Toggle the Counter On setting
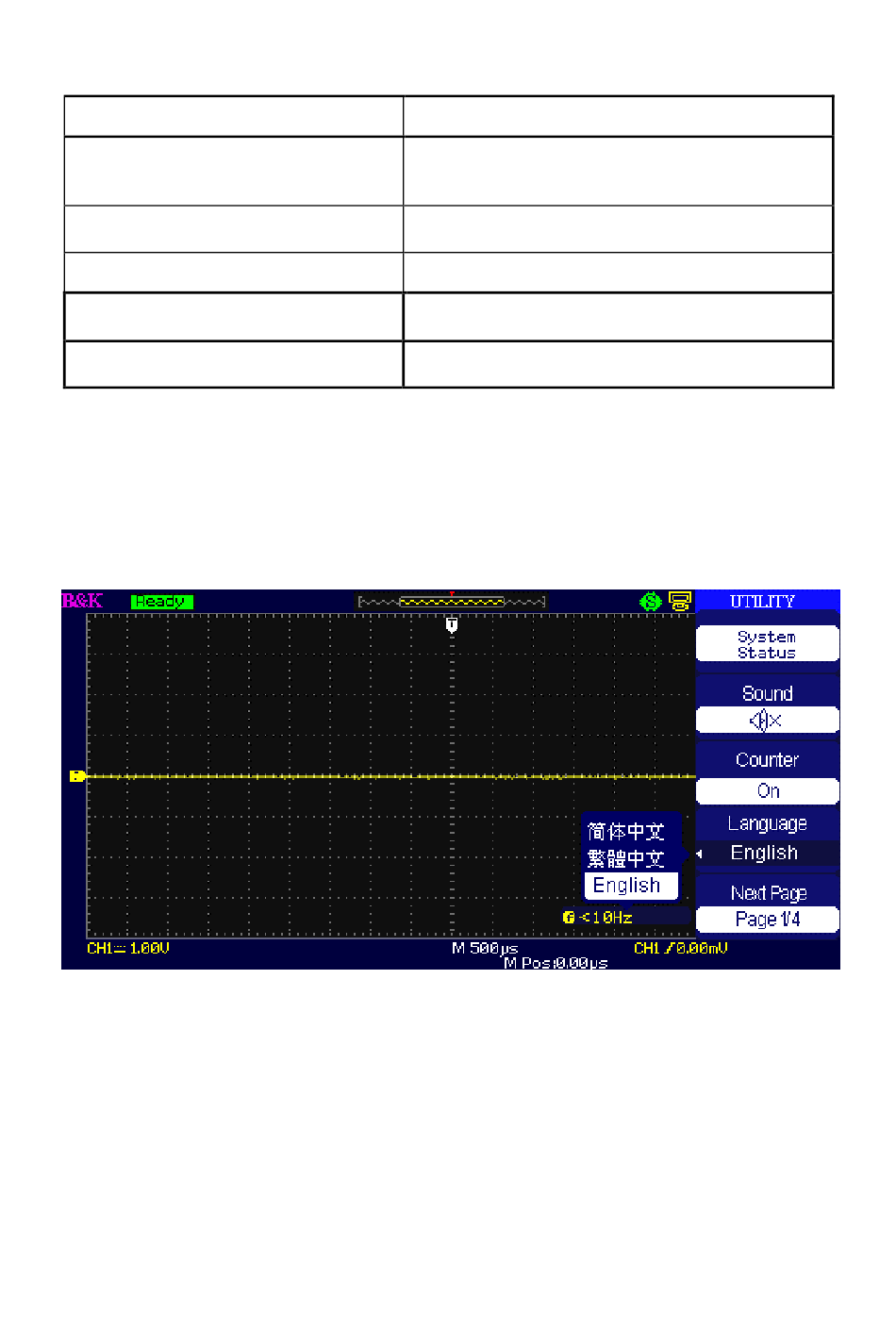This screenshot has height=1344, width=896. pyautogui.click(x=767, y=791)
